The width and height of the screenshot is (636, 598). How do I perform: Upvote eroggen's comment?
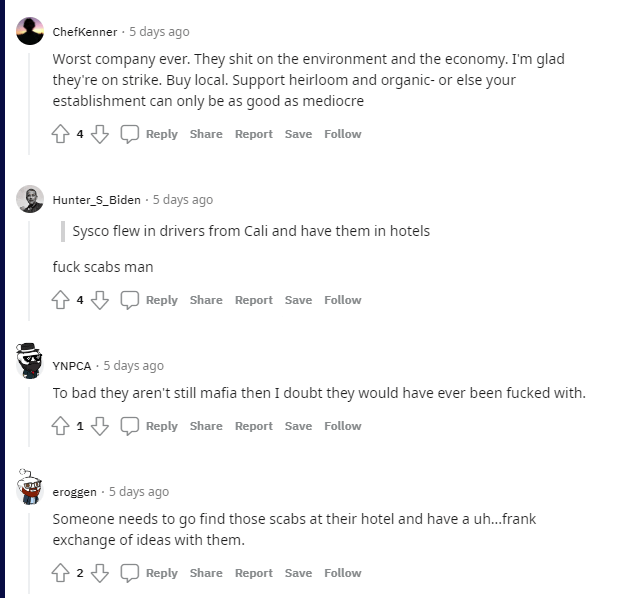[61, 573]
